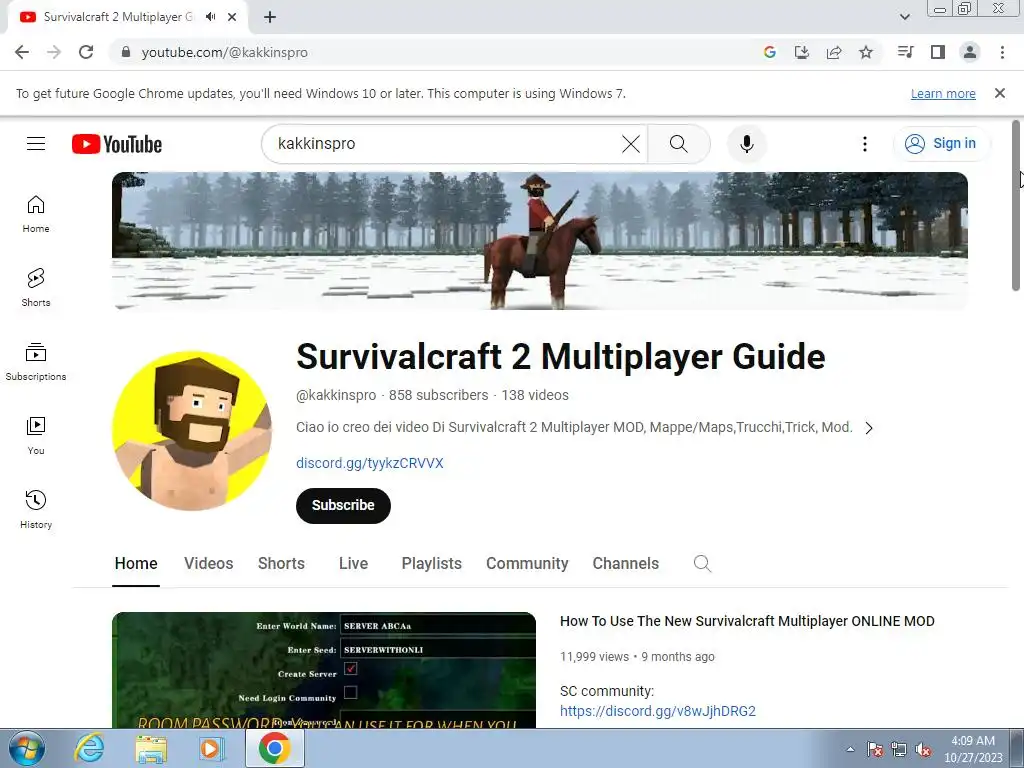The image size is (1024, 768).
Task: Open YouTube settings three-dot menu
Action: (x=865, y=144)
